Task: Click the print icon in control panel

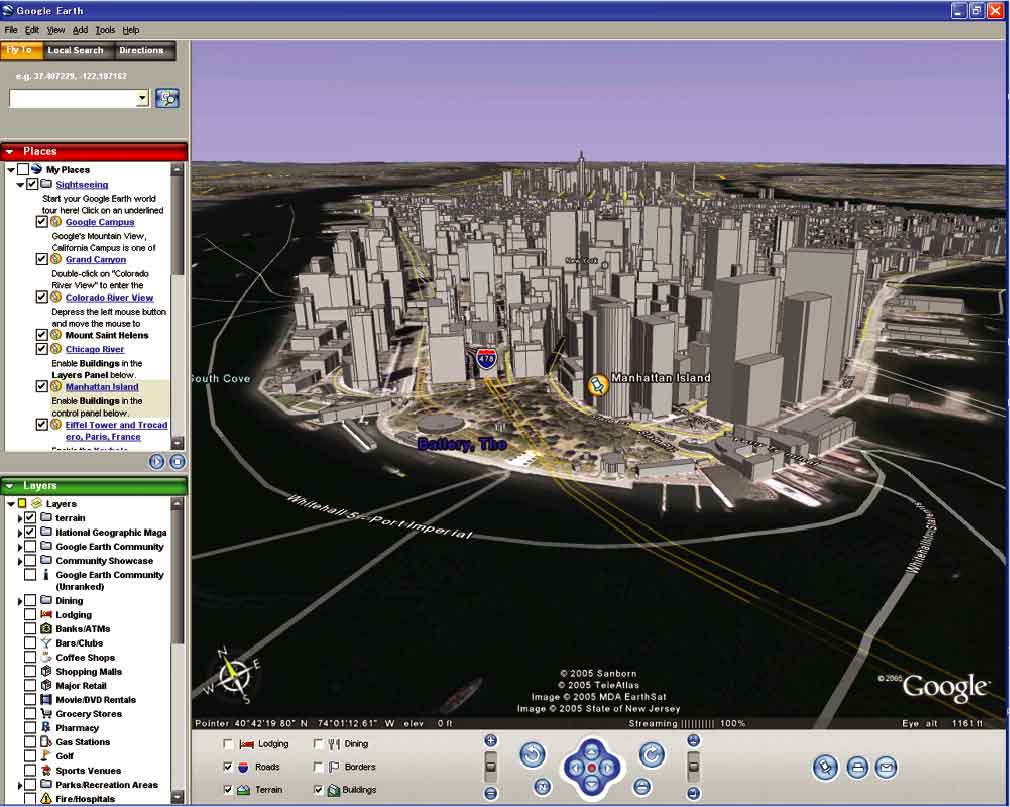Action: click(857, 767)
